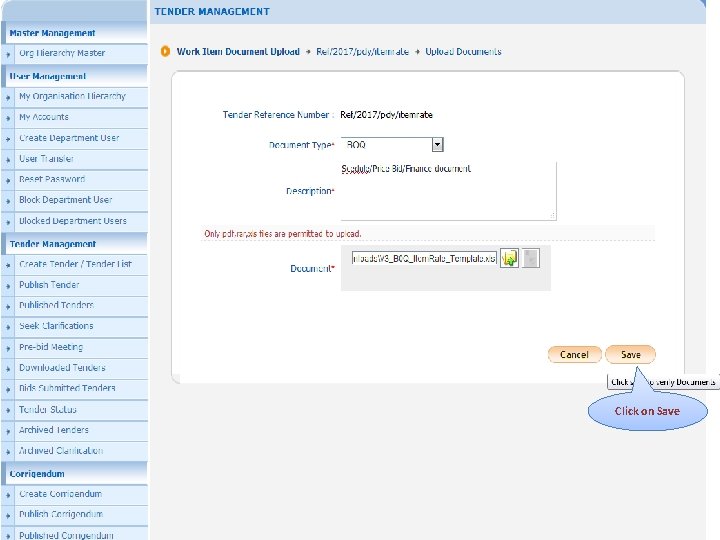The image size is (720, 540).
Task: Click the orange breadcrumb bullet icon
Action: [165, 51]
